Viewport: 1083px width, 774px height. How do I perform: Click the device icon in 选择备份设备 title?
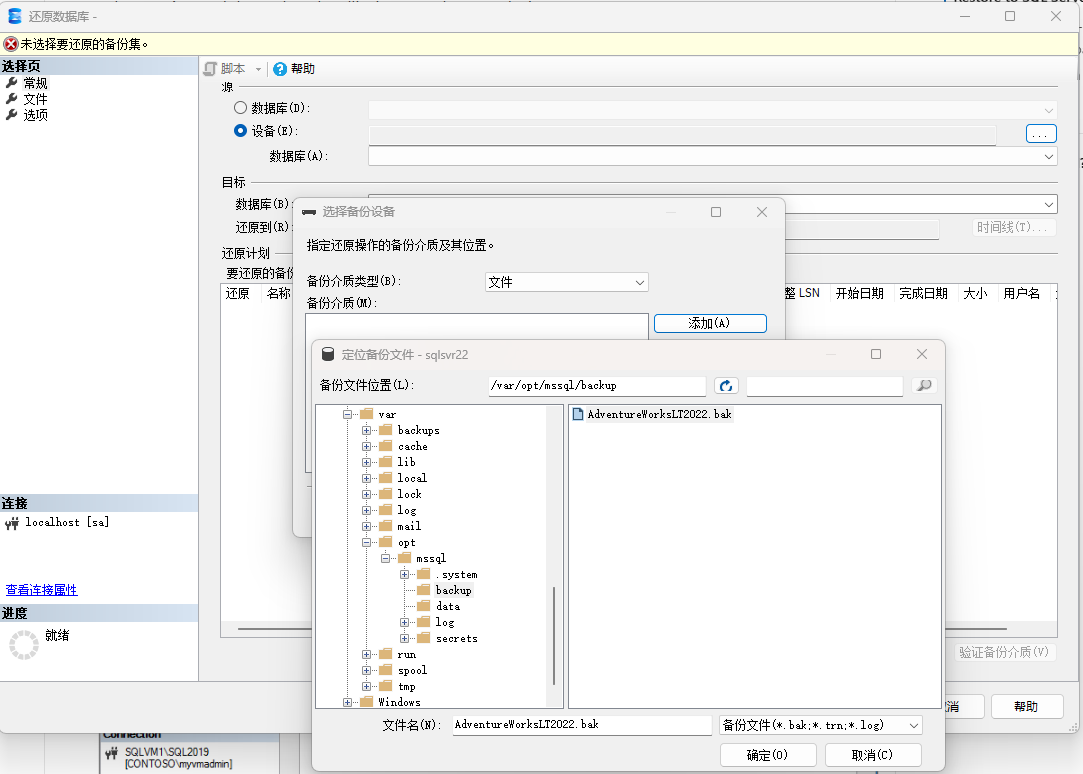tap(309, 212)
